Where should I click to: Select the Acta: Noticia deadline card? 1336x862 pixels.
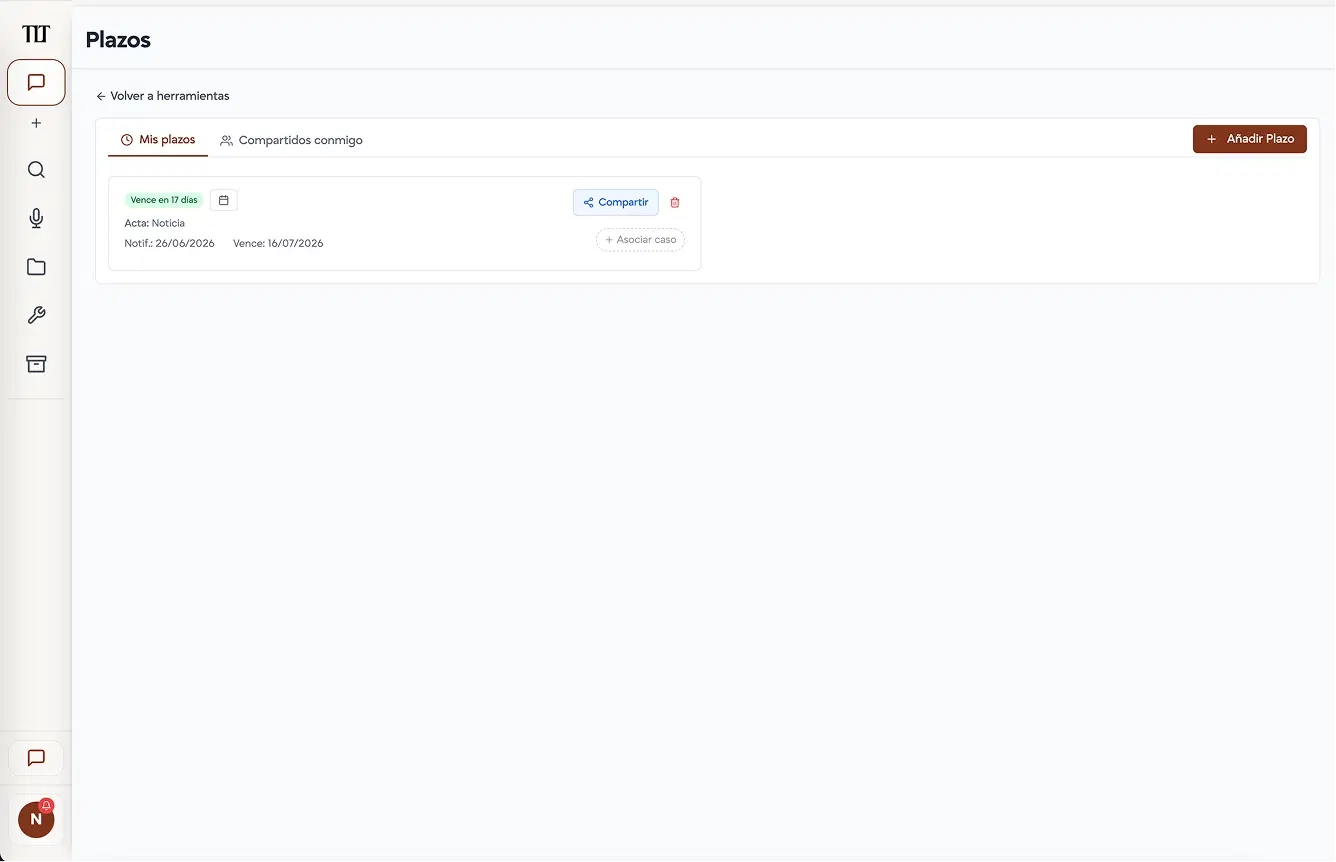405,224
